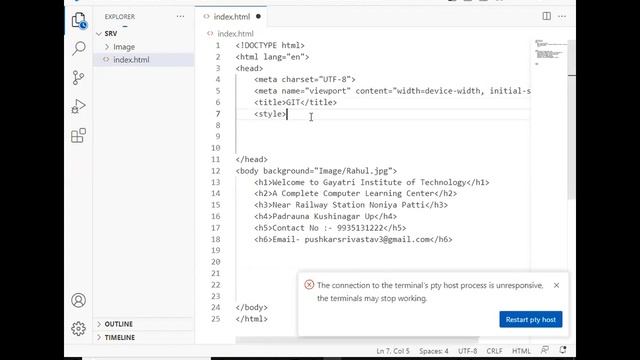The image size is (640, 360).
Task: Click UTF-8 encoding in status bar
Action: click(467, 351)
